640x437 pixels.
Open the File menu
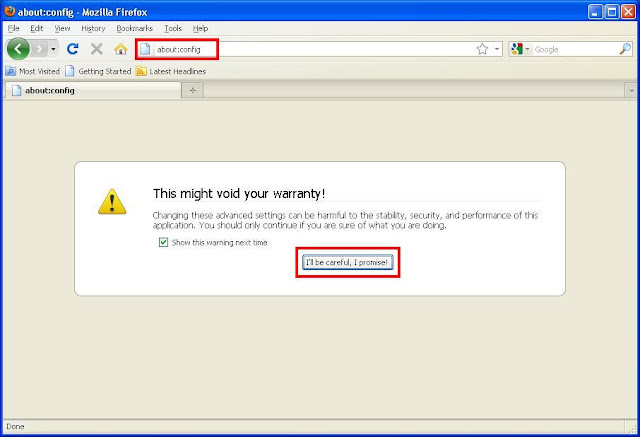point(13,28)
